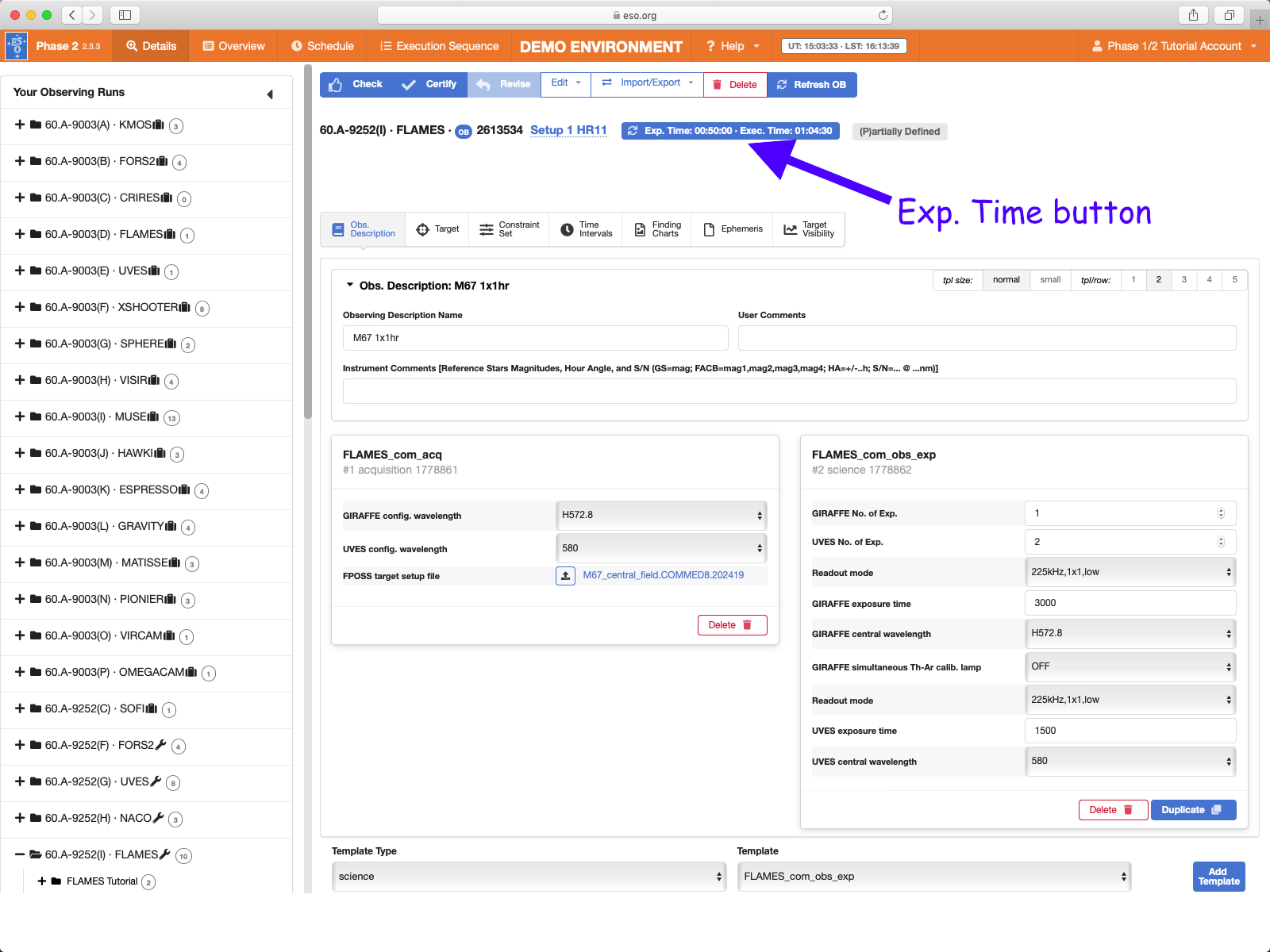Collapse the Your Observing Runs sidebar arrow
The height and width of the screenshot is (952, 1270).
270,94
